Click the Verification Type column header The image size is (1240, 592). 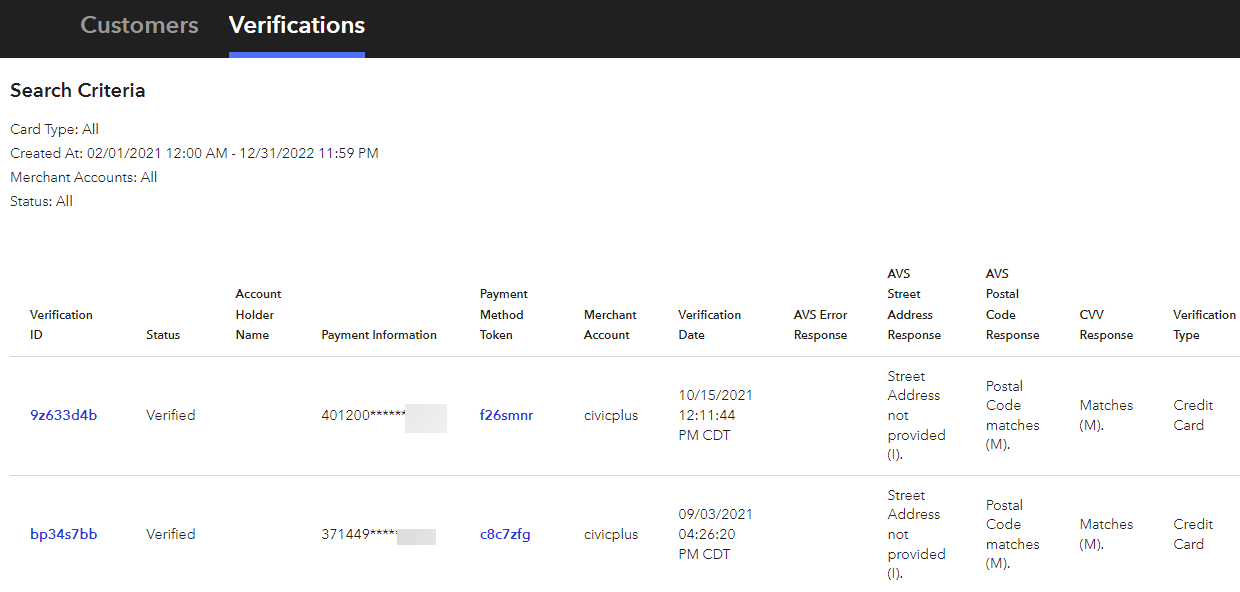(1204, 325)
